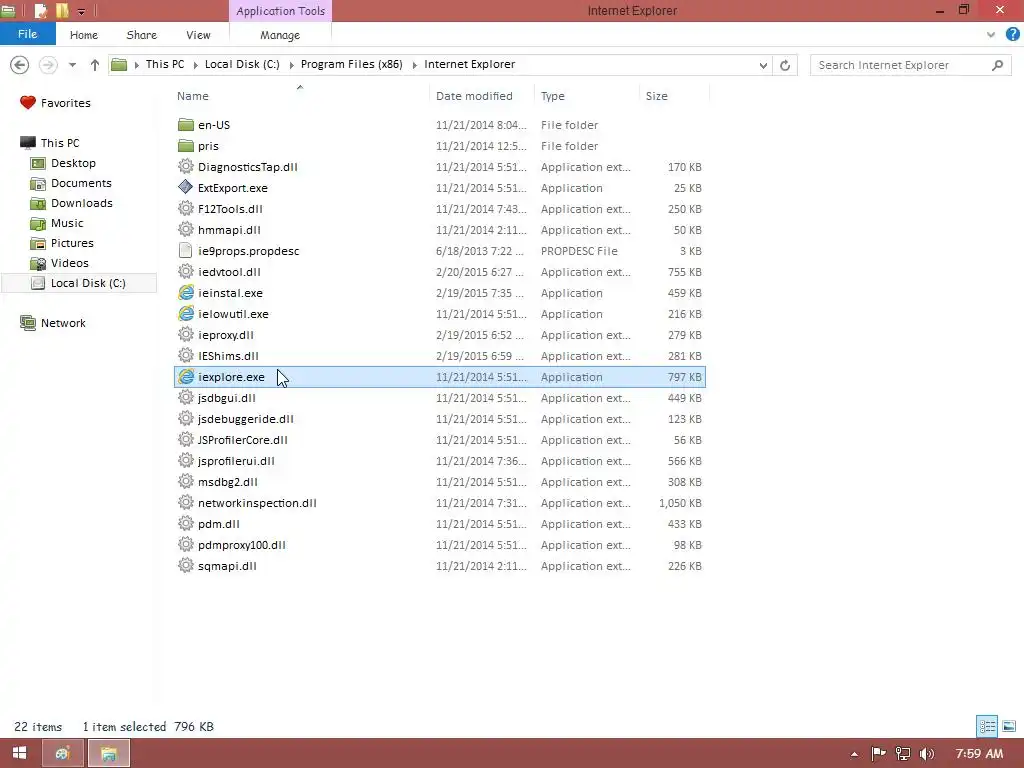Open the Manage tab under Application Tools
This screenshot has height=768, width=1024.
[280, 35]
